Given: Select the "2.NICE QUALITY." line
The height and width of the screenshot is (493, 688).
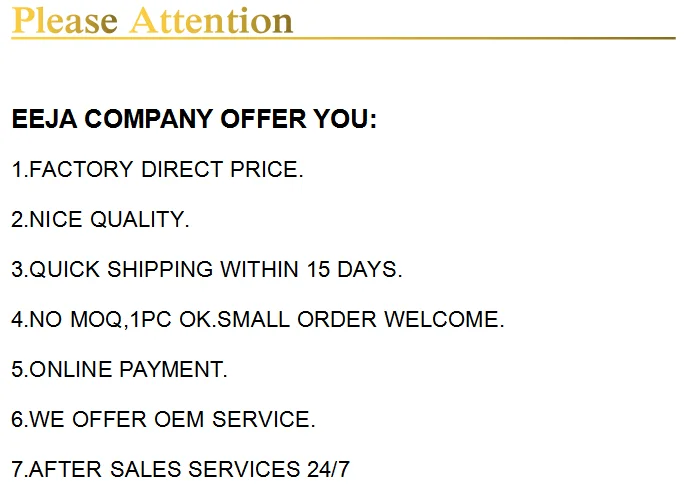Looking at the screenshot, I should (100, 220).
